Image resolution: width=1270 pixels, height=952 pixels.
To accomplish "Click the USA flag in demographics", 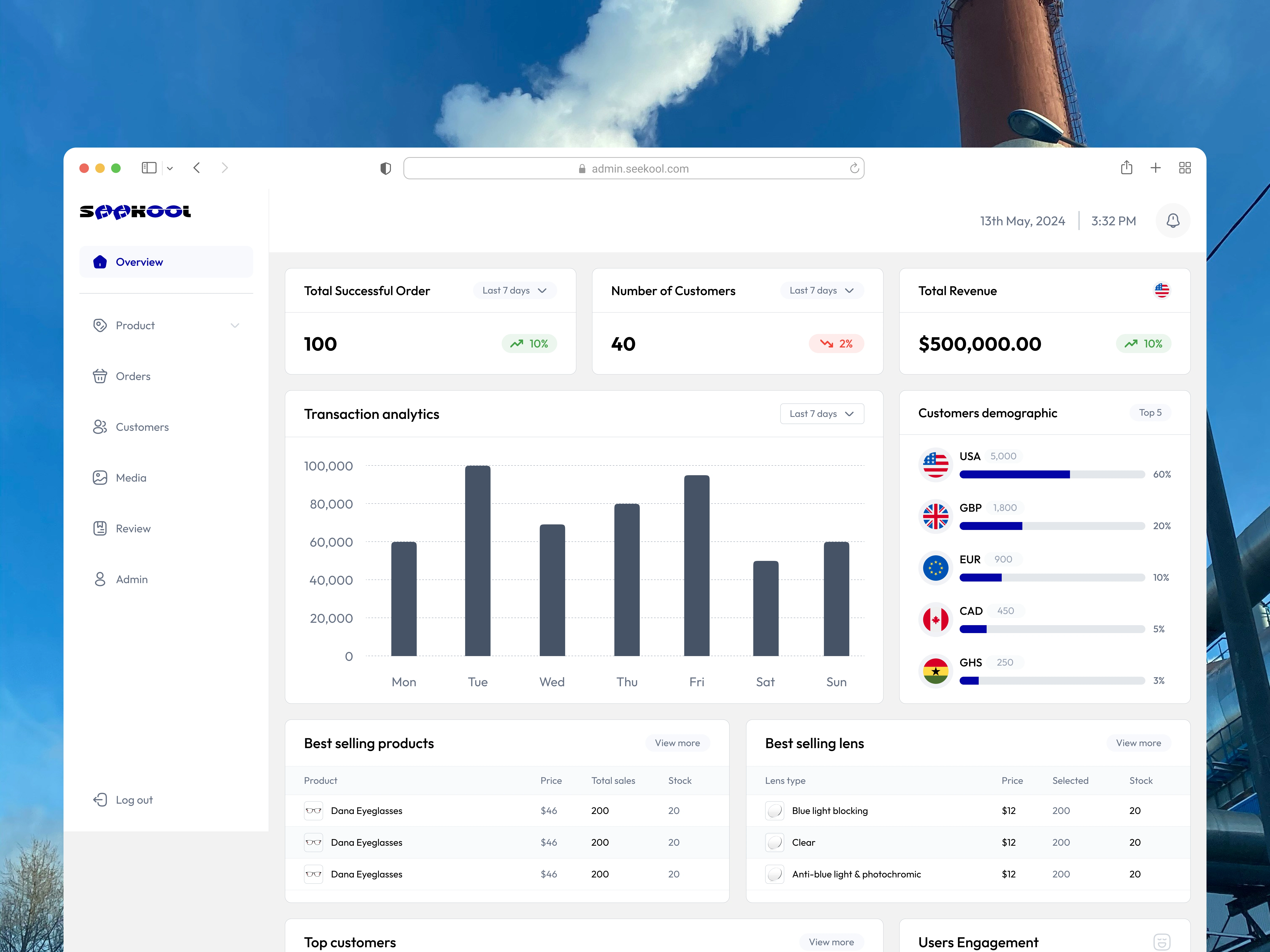I will [936, 465].
